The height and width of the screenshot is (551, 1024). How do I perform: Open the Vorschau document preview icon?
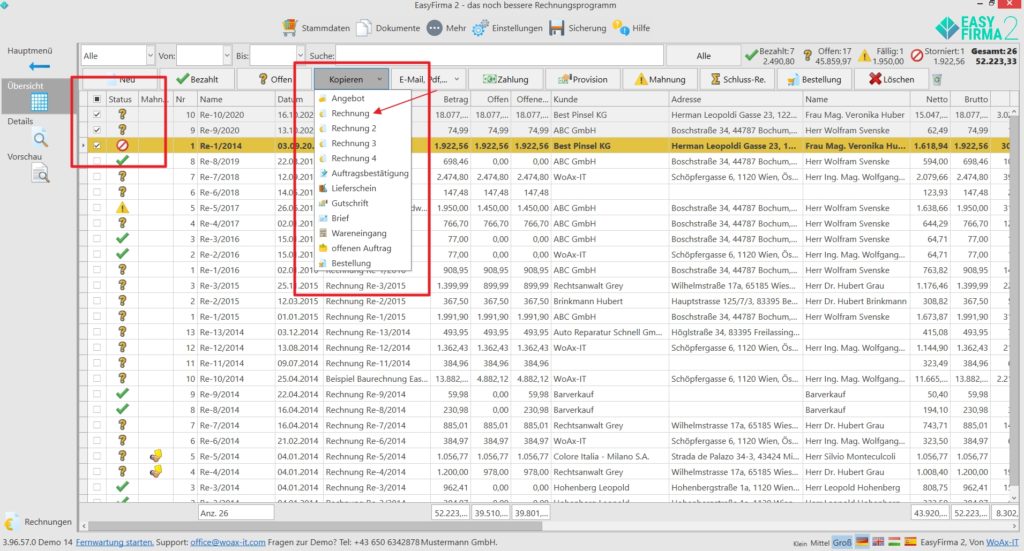click(40, 174)
